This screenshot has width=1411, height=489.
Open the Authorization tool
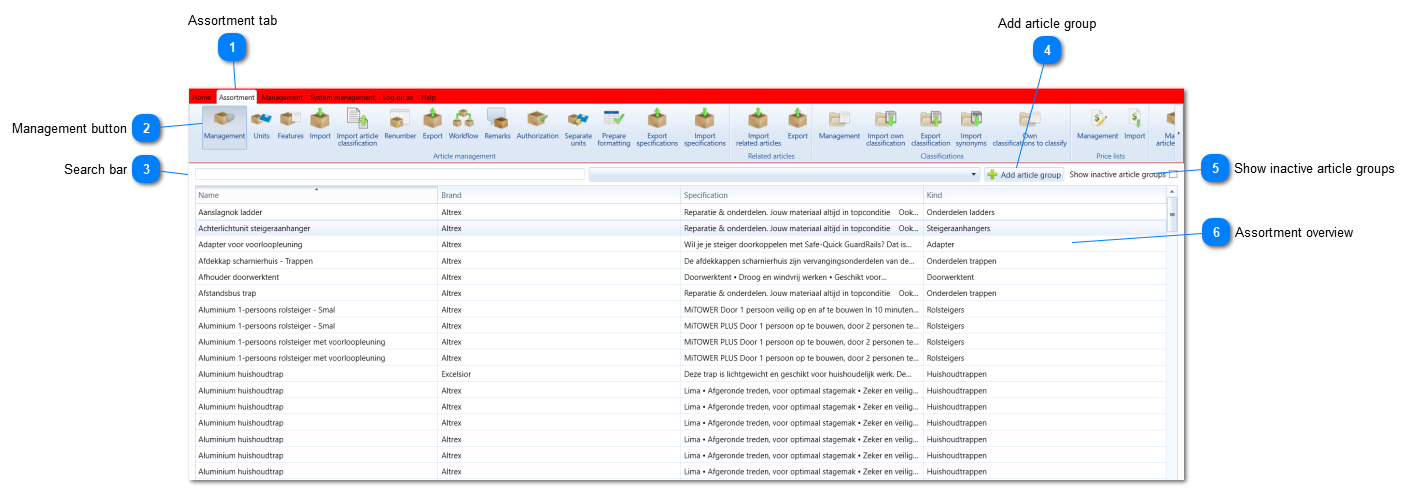(537, 124)
